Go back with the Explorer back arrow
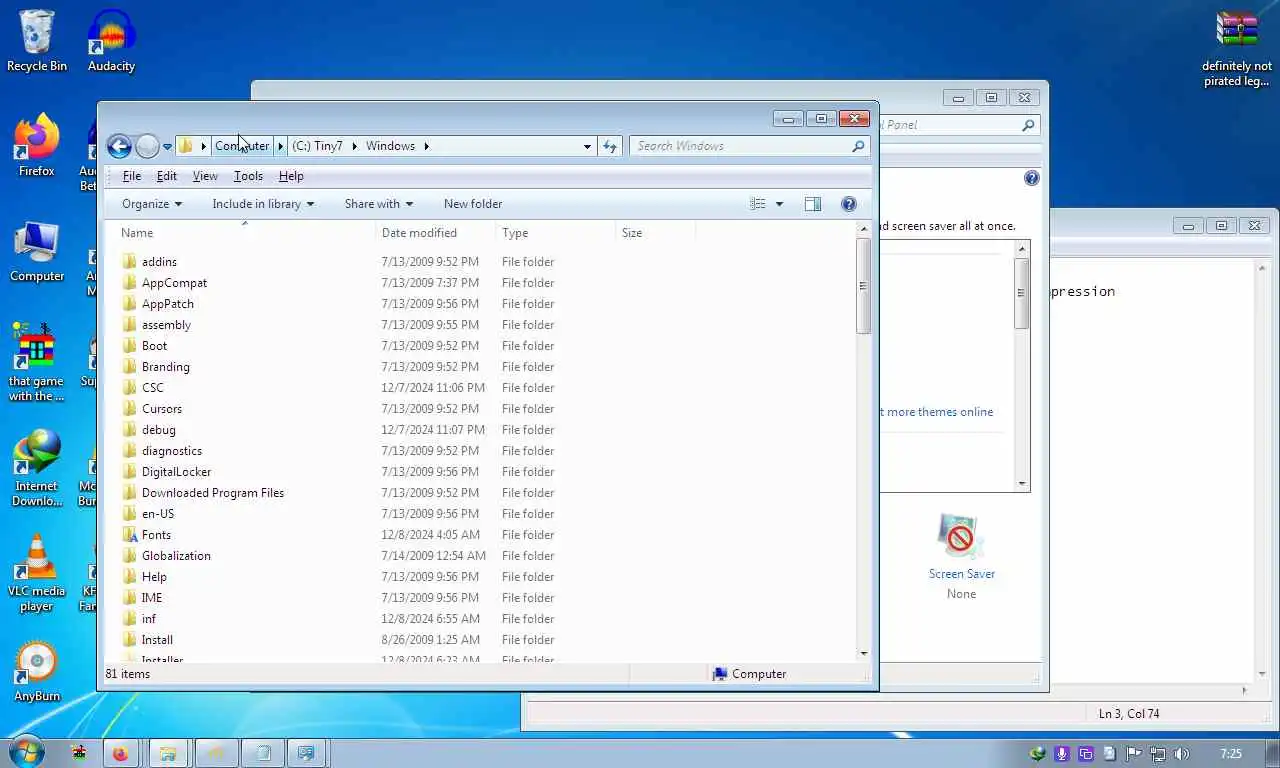The width and height of the screenshot is (1280, 768). pyautogui.click(x=119, y=146)
